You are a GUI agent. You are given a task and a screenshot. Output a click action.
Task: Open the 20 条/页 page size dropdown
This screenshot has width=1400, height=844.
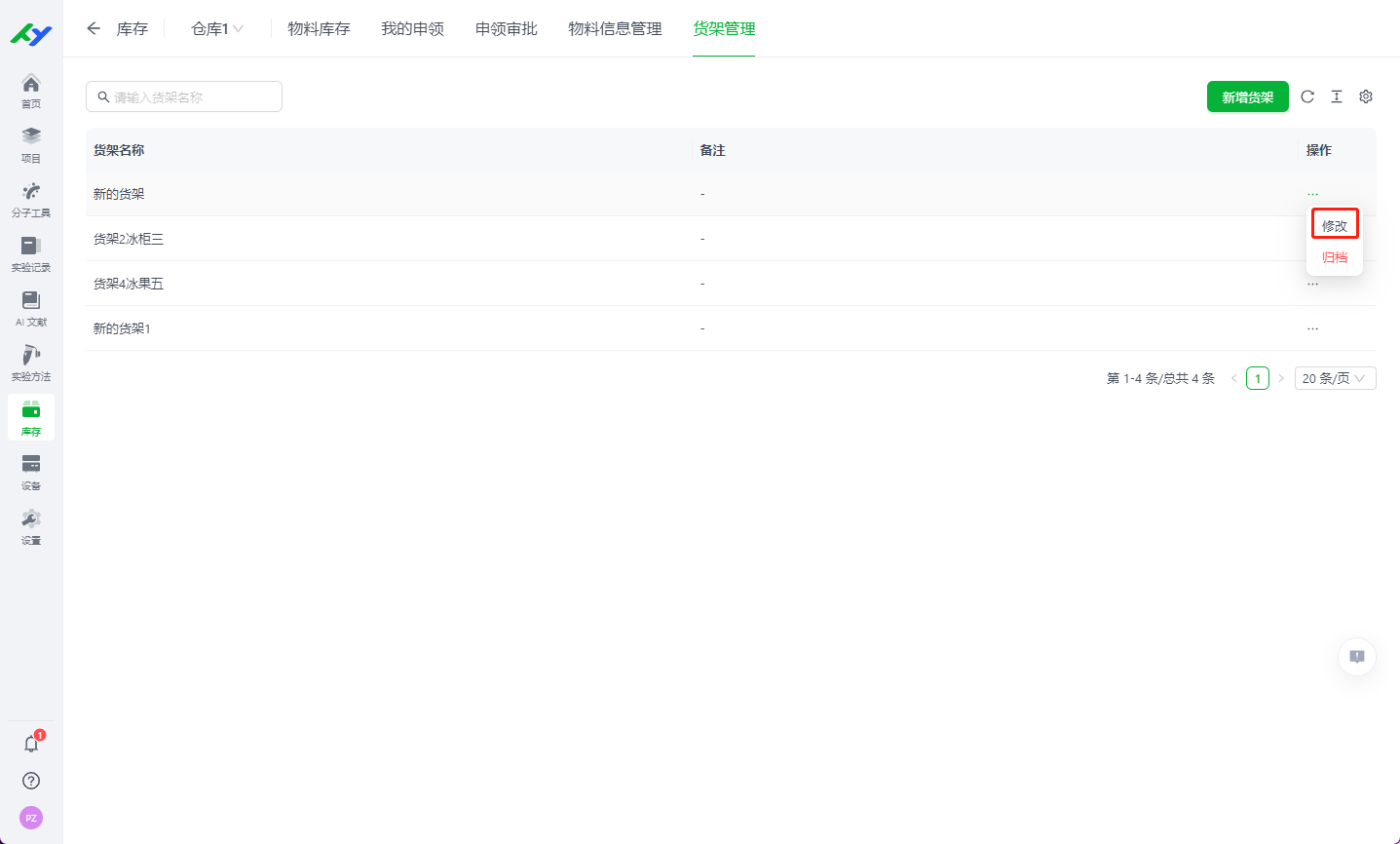pos(1335,378)
